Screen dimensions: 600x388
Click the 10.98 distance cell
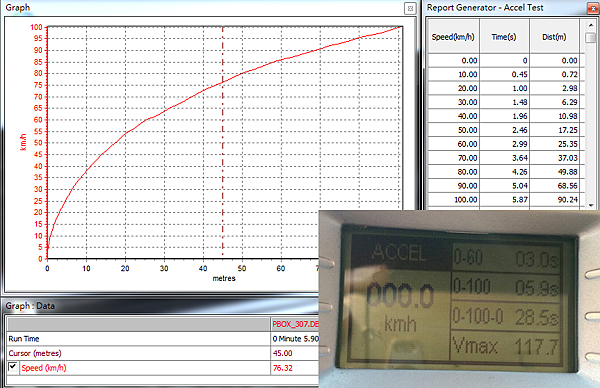click(554, 116)
